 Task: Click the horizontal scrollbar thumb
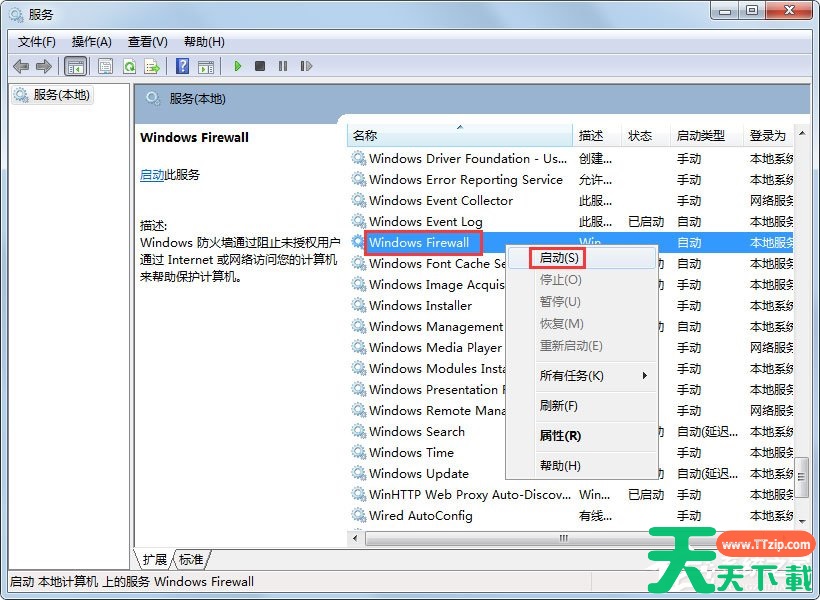coord(563,538)
